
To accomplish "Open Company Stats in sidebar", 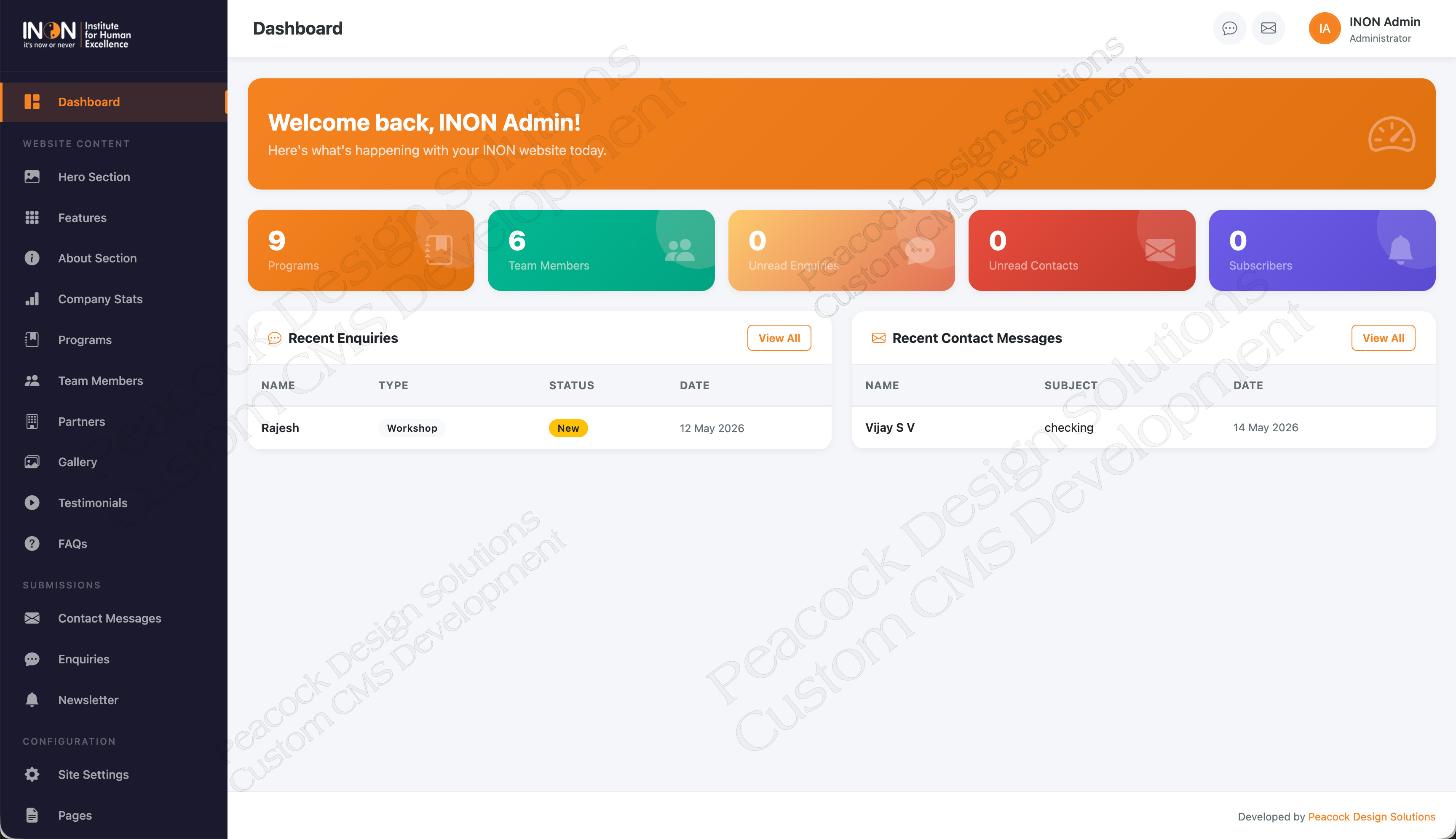I will 114,299.
